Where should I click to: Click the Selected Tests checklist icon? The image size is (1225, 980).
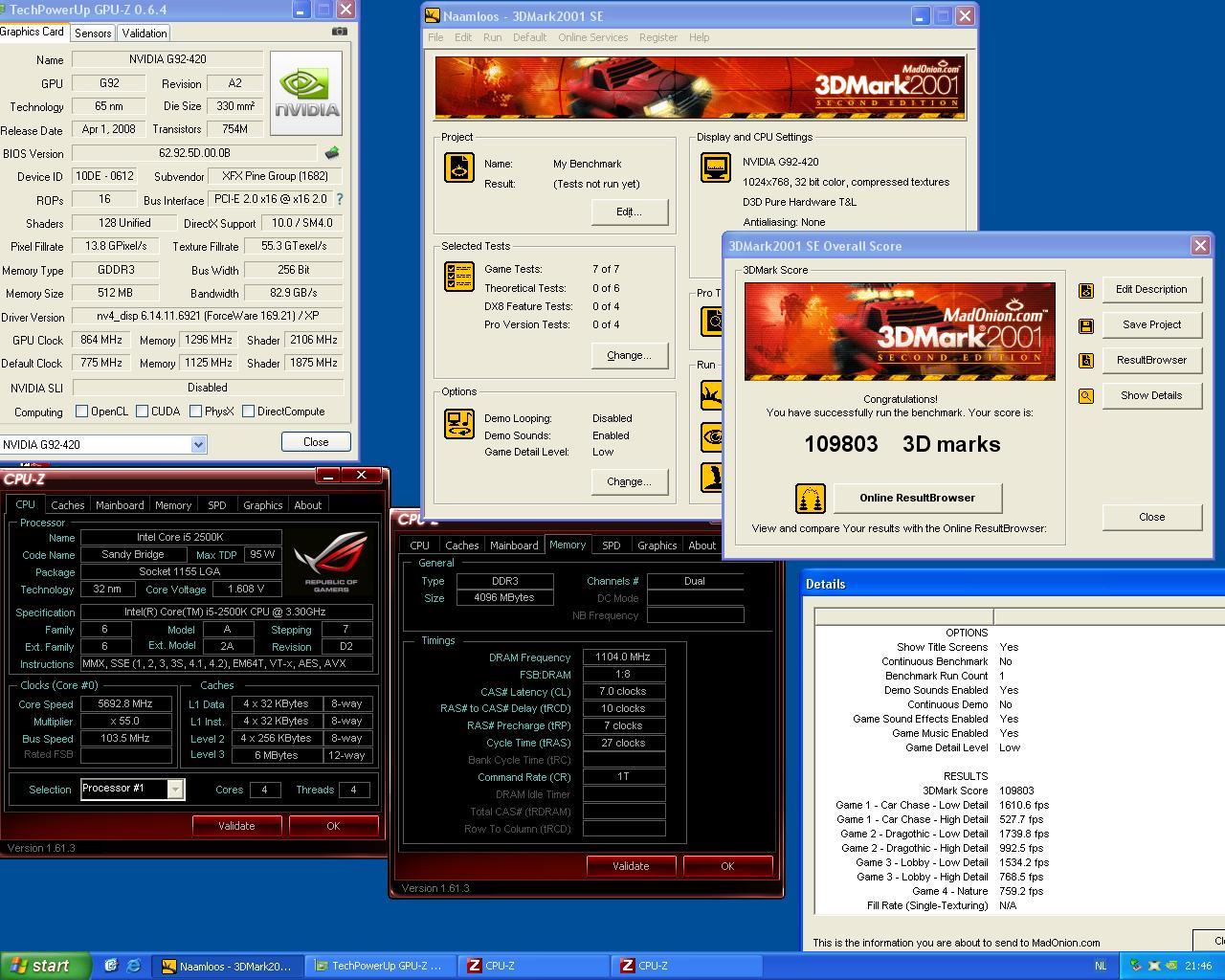coord(459,277)
